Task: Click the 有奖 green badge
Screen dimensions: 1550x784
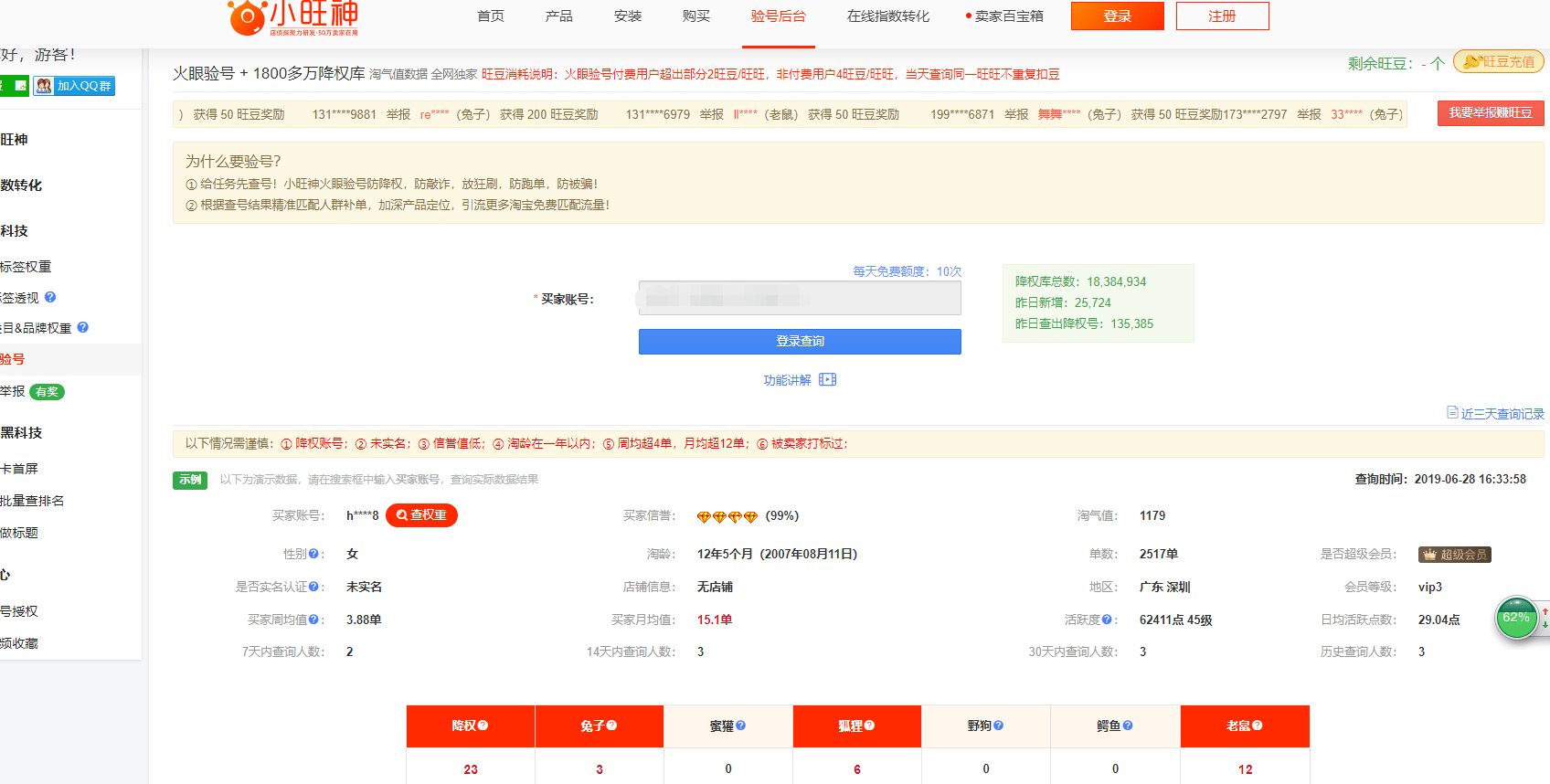Action: click(47, 392)
